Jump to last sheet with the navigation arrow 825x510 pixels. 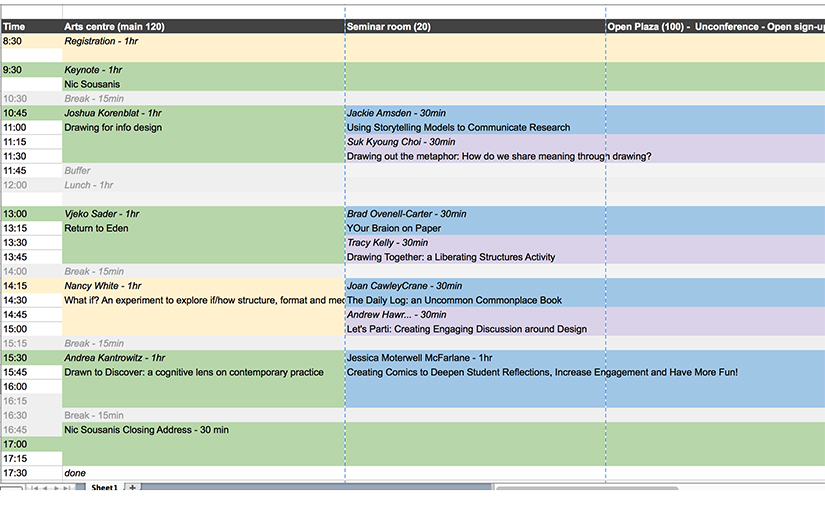[66, 488]
